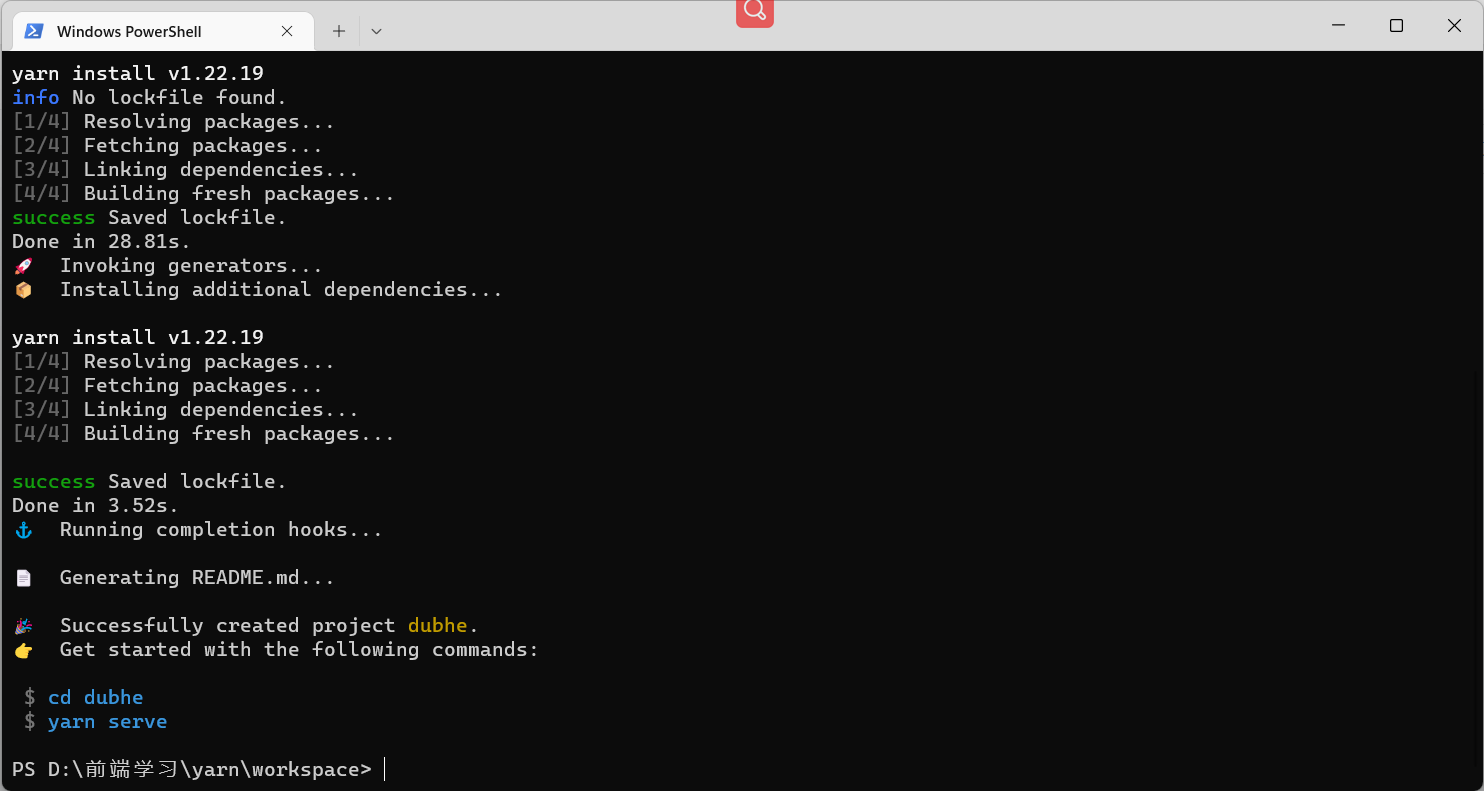Maximize the terminal window

pos(1396,26)
